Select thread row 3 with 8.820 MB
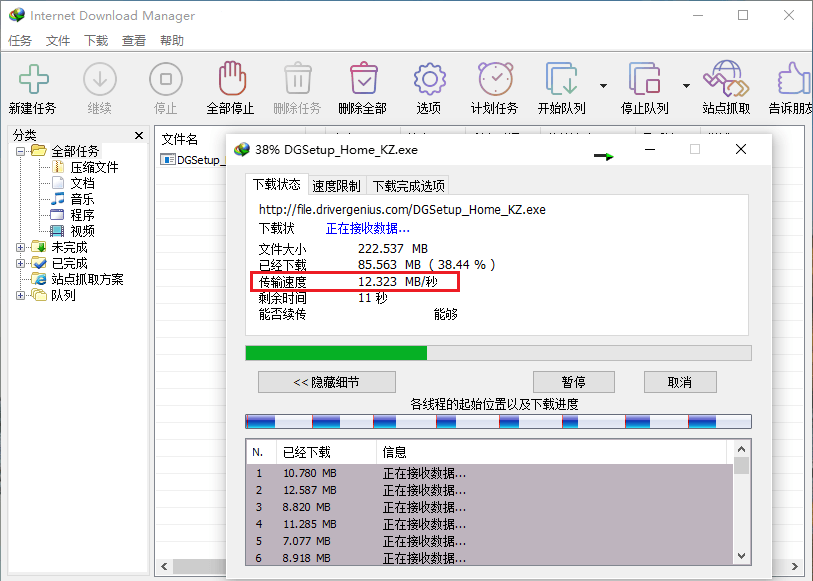Viewport: 813px width, 581px height. click(490, 507)
